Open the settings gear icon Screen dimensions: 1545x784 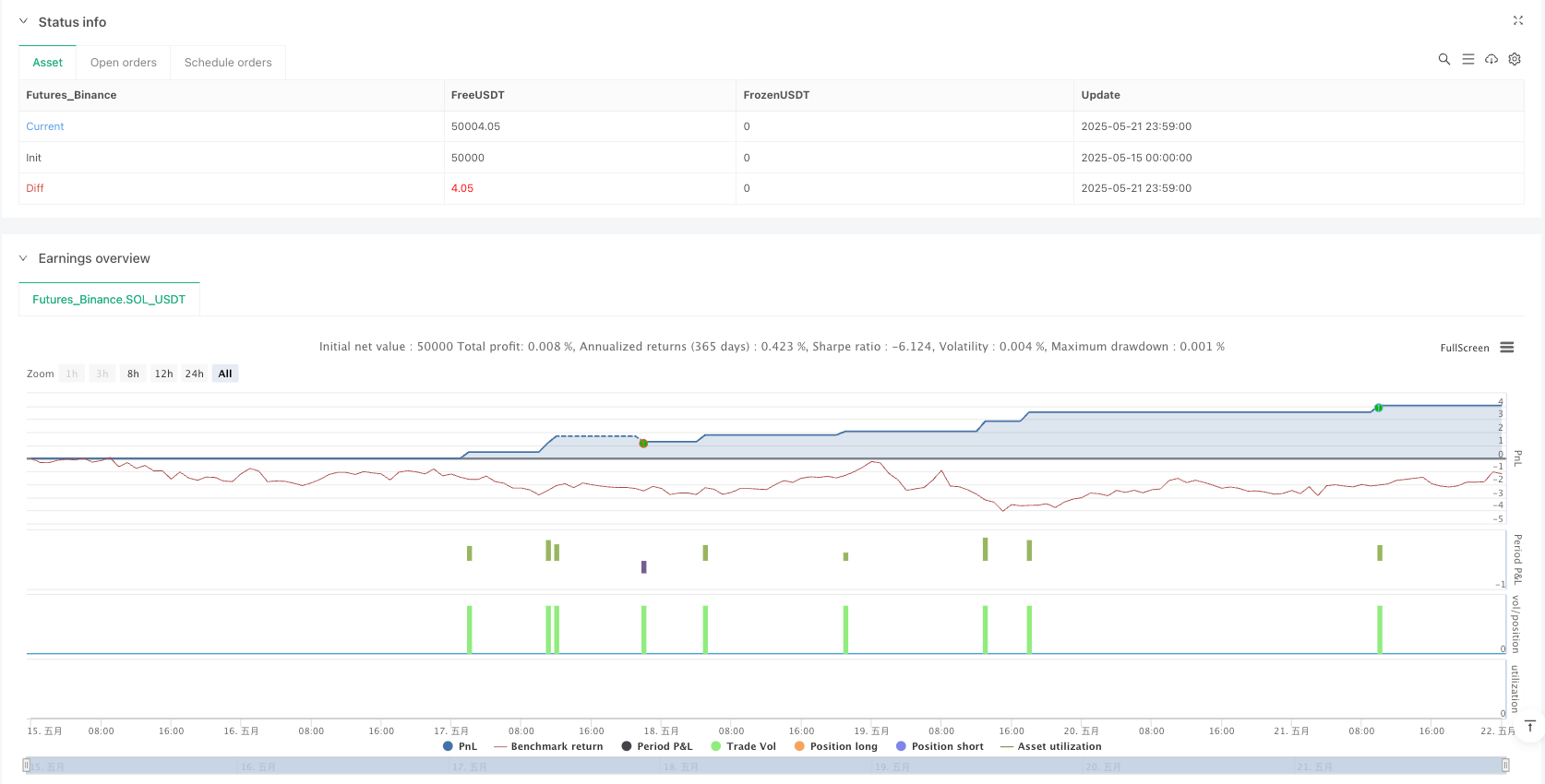(1515, 59)
